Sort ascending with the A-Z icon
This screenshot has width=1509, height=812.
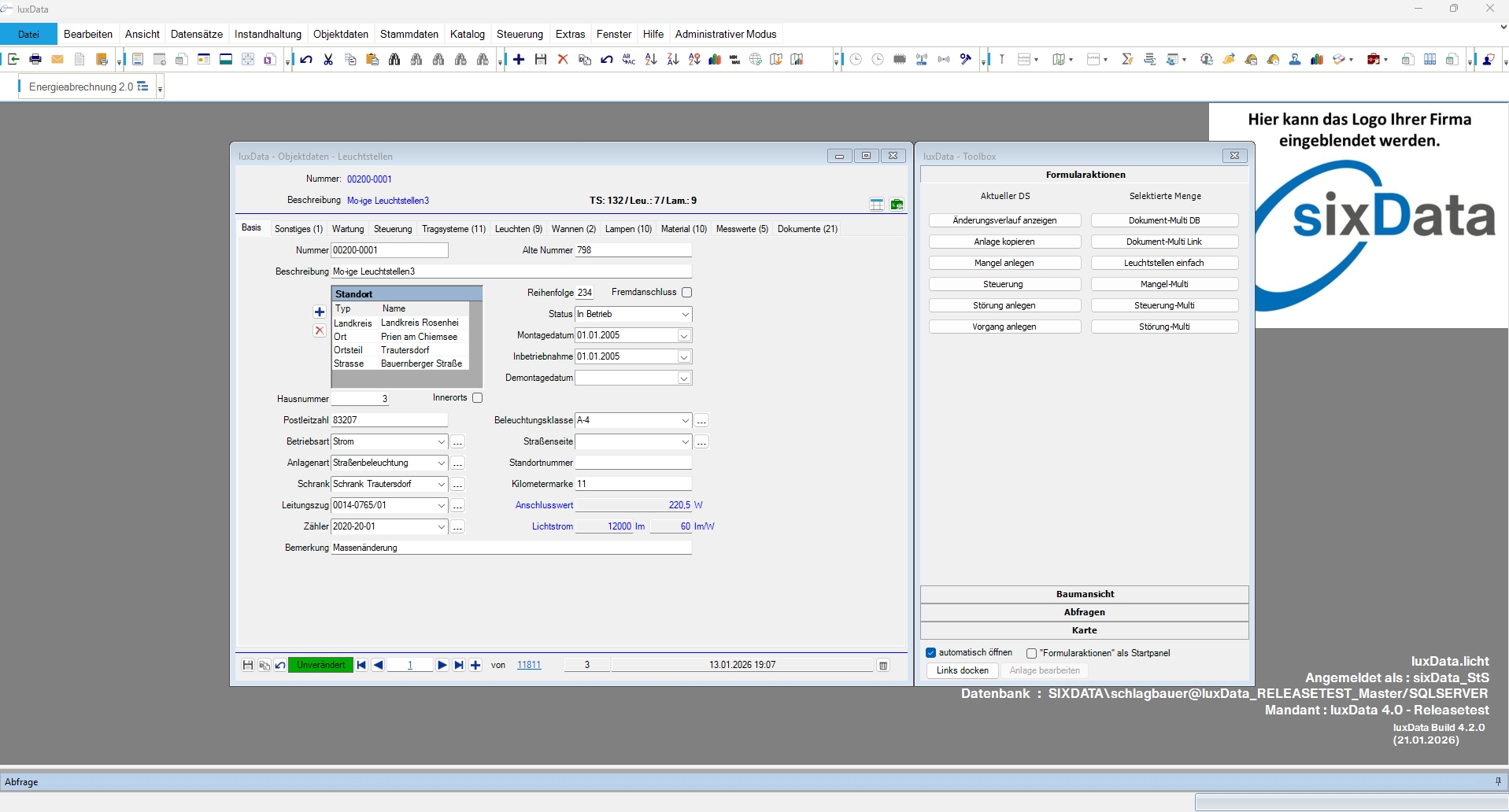[651, 60]
